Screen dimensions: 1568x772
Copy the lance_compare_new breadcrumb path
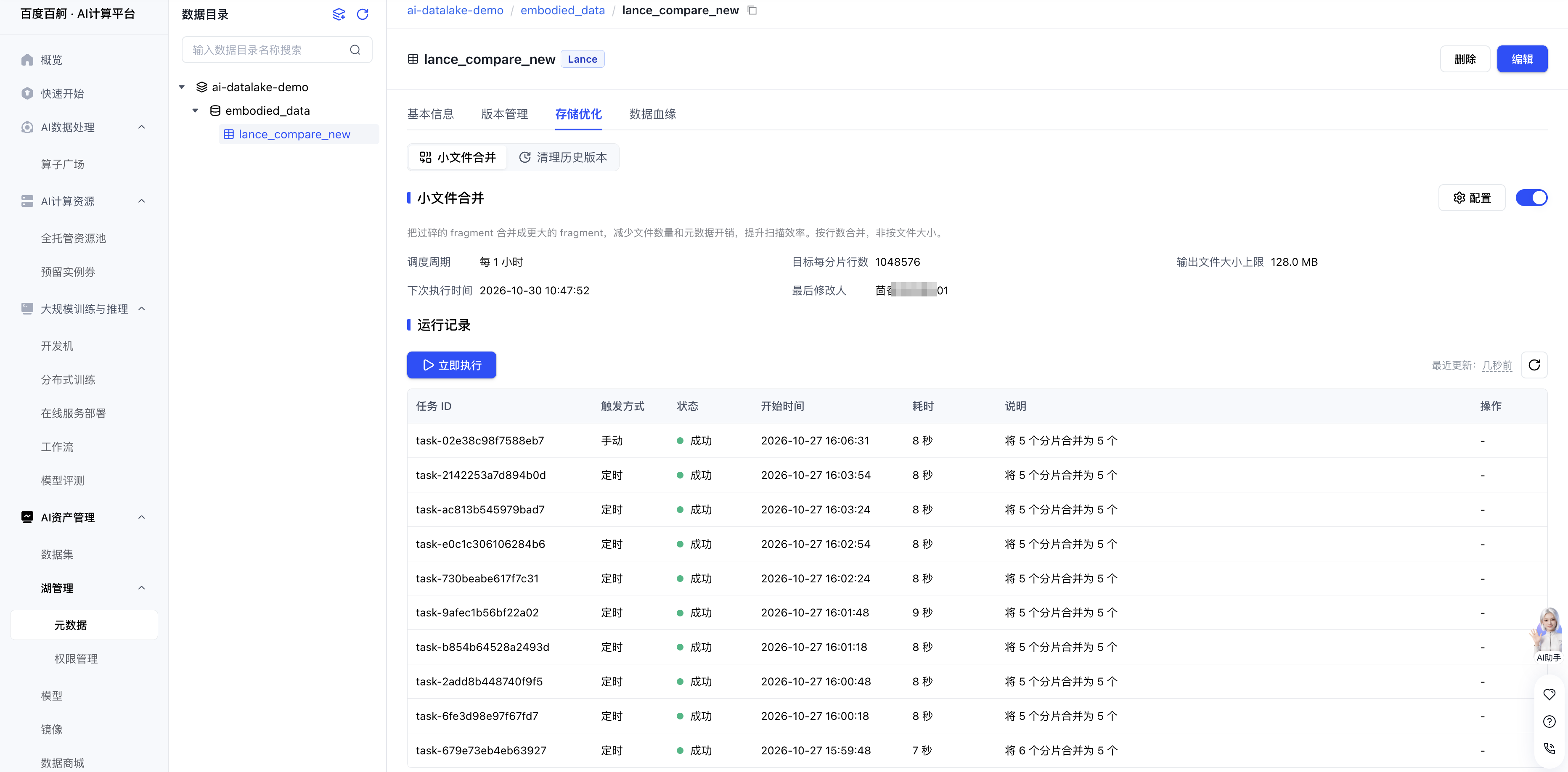(x=752, y=11)
